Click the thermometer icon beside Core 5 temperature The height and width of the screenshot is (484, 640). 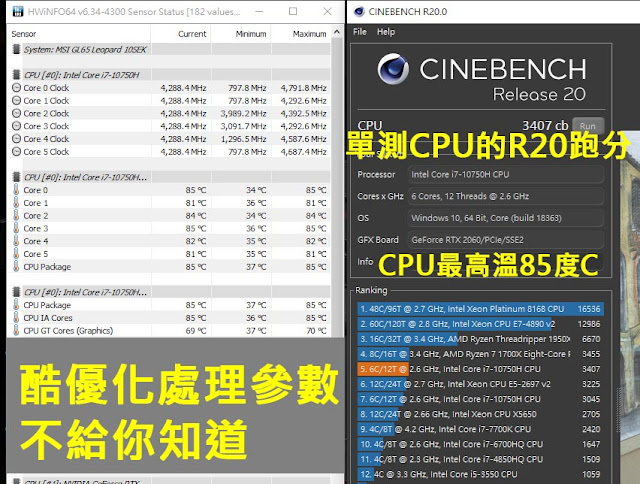pos(16,253)
